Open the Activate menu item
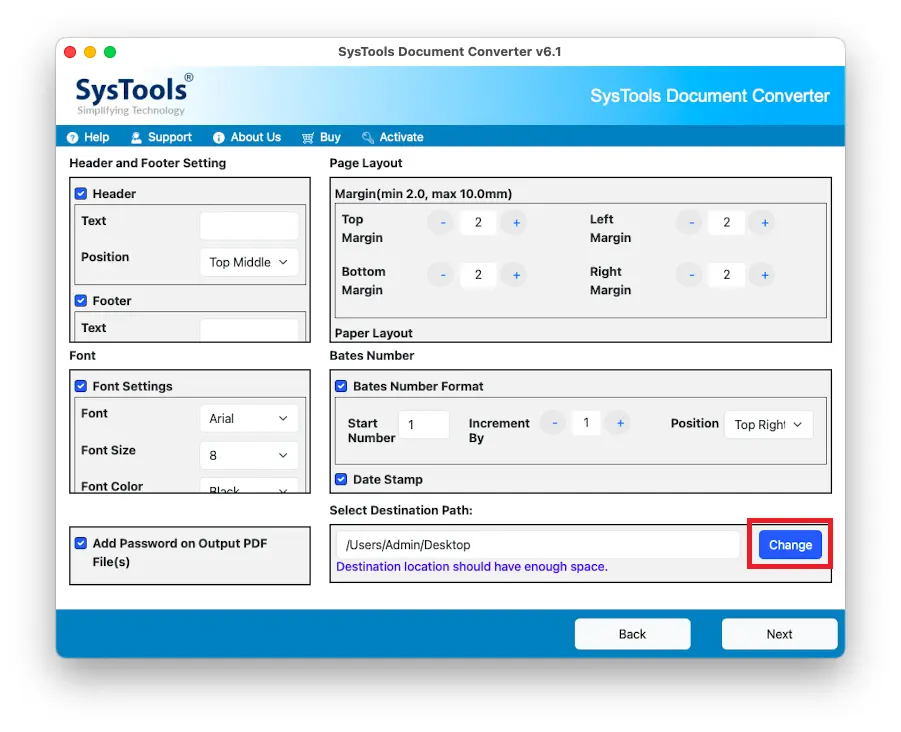 [x=392, y=137]
